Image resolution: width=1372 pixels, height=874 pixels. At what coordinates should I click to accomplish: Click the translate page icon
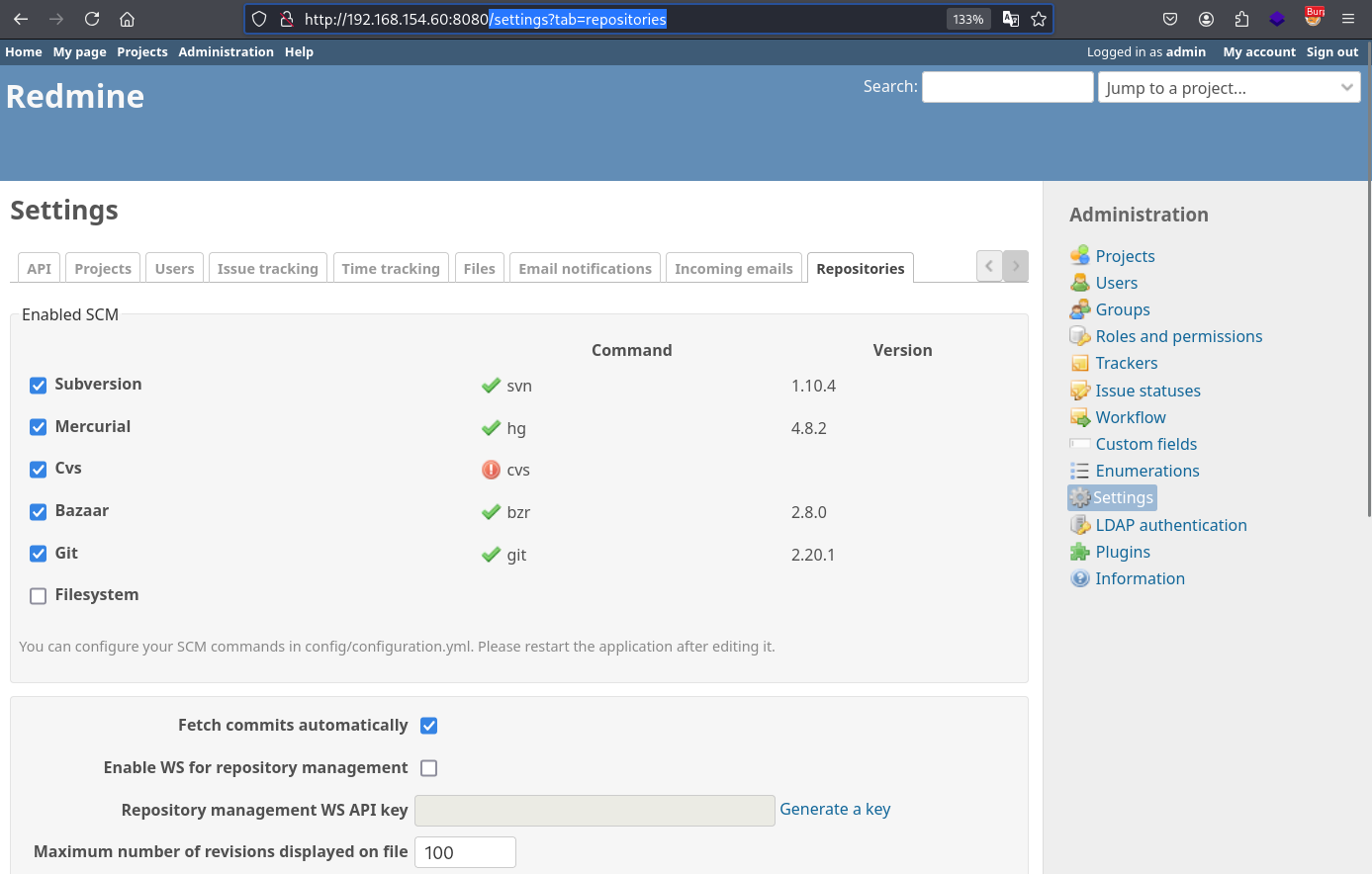[1011, 19]
